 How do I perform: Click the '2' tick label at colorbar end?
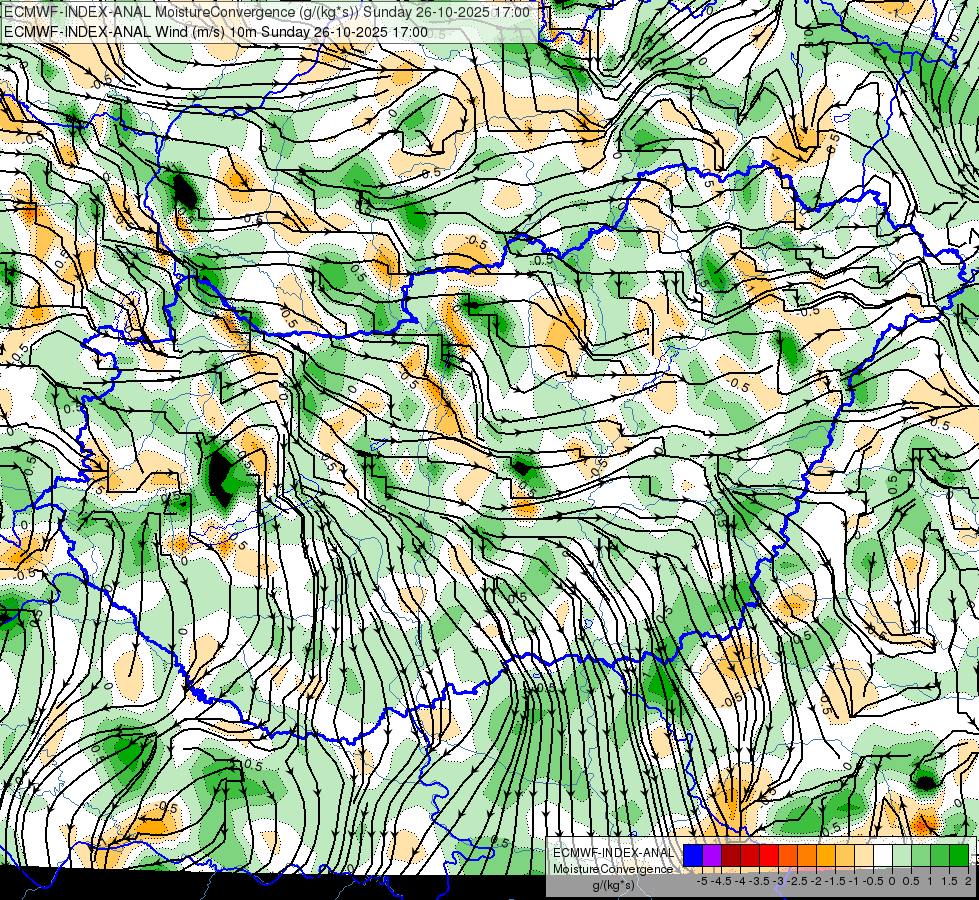pyautogui.click(x=968, y=881)
